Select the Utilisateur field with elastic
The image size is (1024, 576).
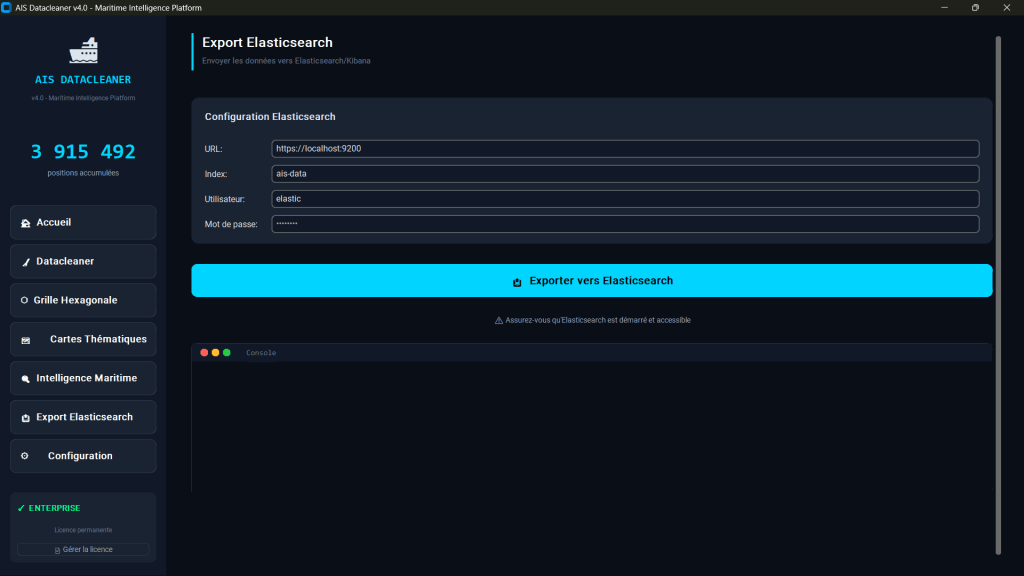click(625, 199)
